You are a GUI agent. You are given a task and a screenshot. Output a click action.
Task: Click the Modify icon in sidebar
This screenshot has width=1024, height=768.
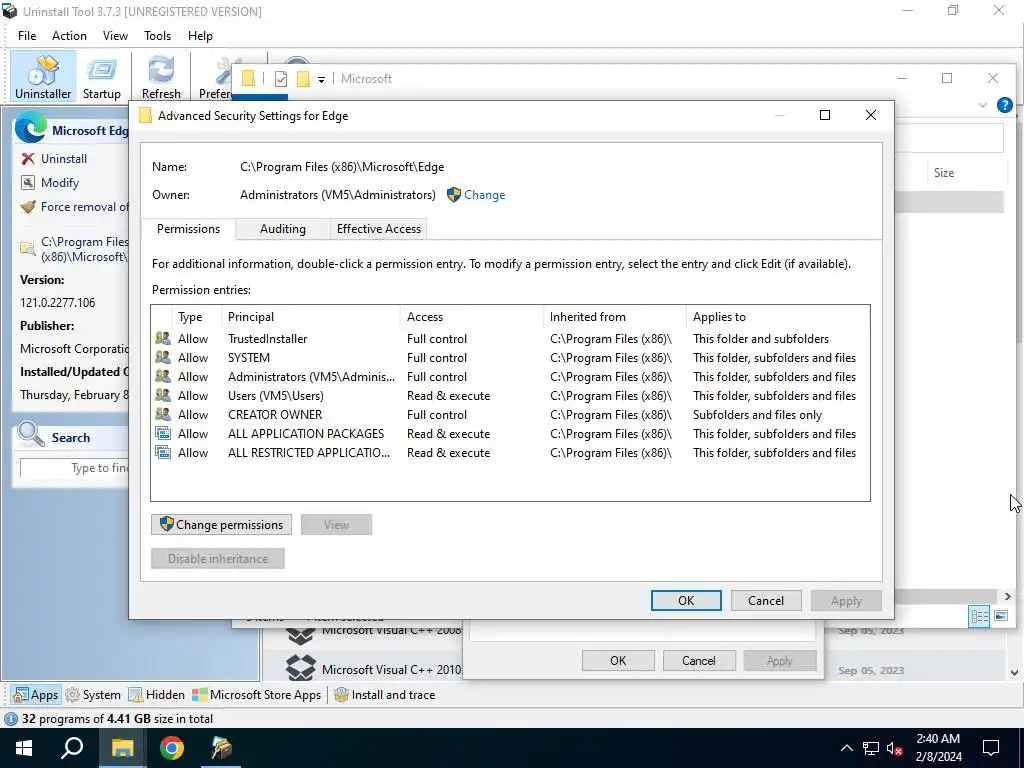(28, 183)
